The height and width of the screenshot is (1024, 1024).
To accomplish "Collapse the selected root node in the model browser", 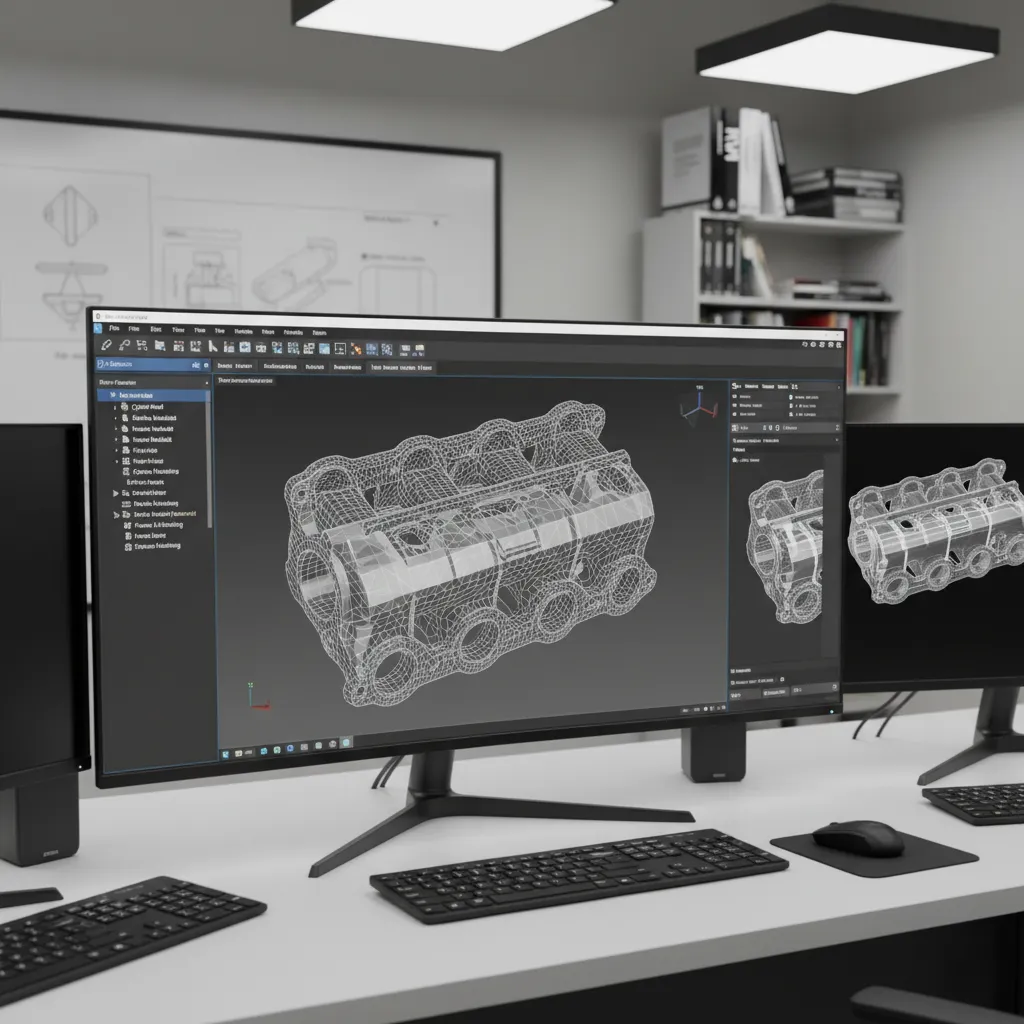I will pyautogui.click(x=112, y=395).
